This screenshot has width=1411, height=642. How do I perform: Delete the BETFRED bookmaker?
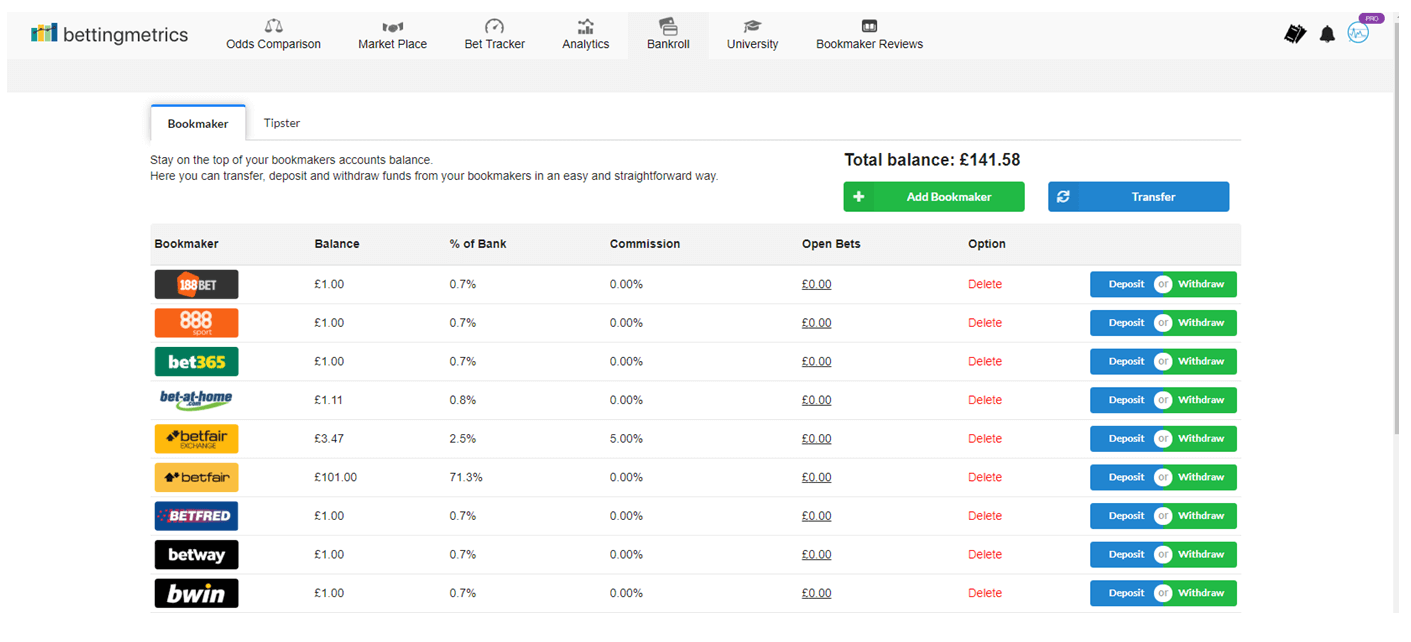click(x=985, y=516)
